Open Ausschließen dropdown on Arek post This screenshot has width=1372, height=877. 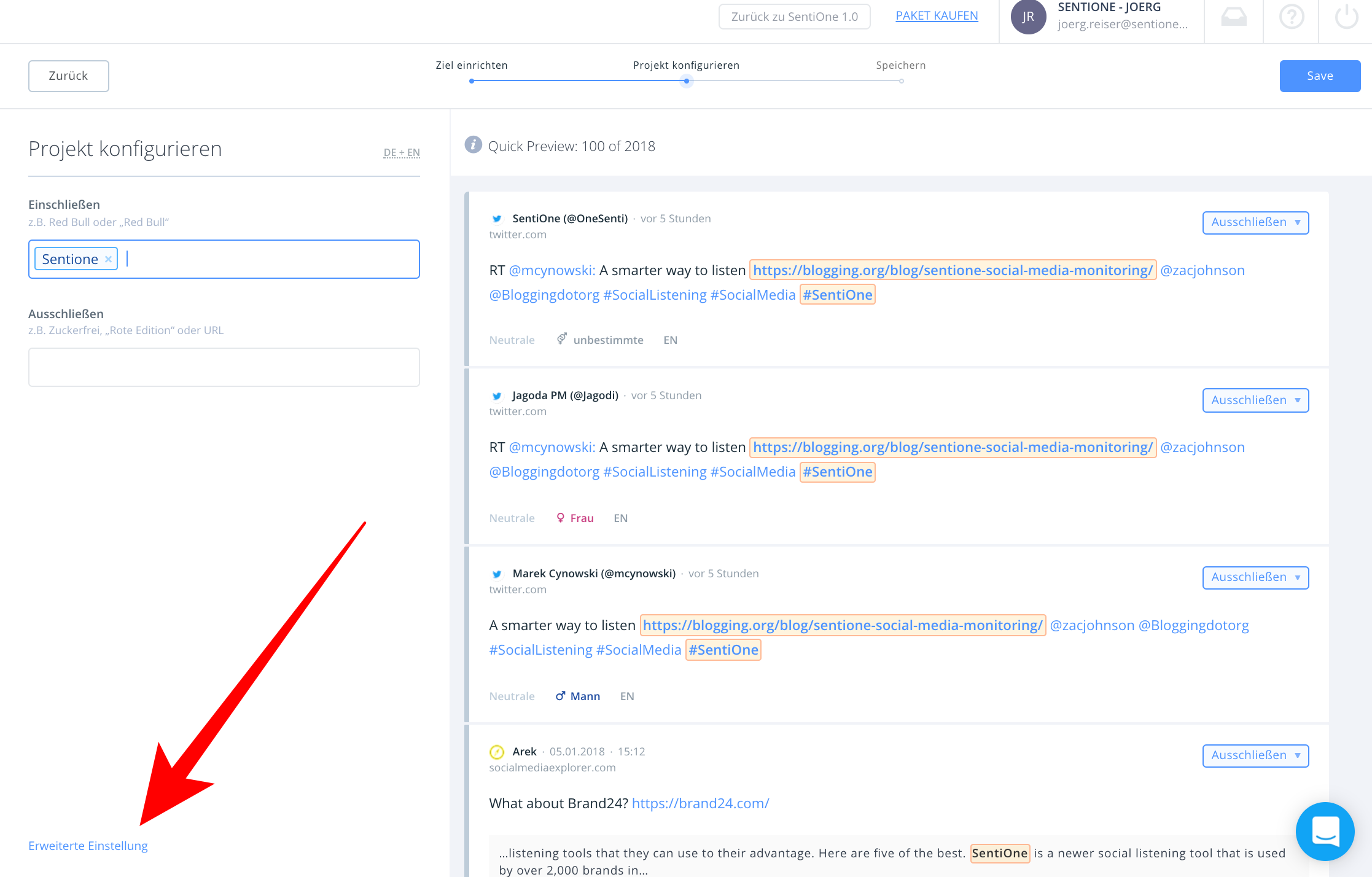pos(1255,755)
